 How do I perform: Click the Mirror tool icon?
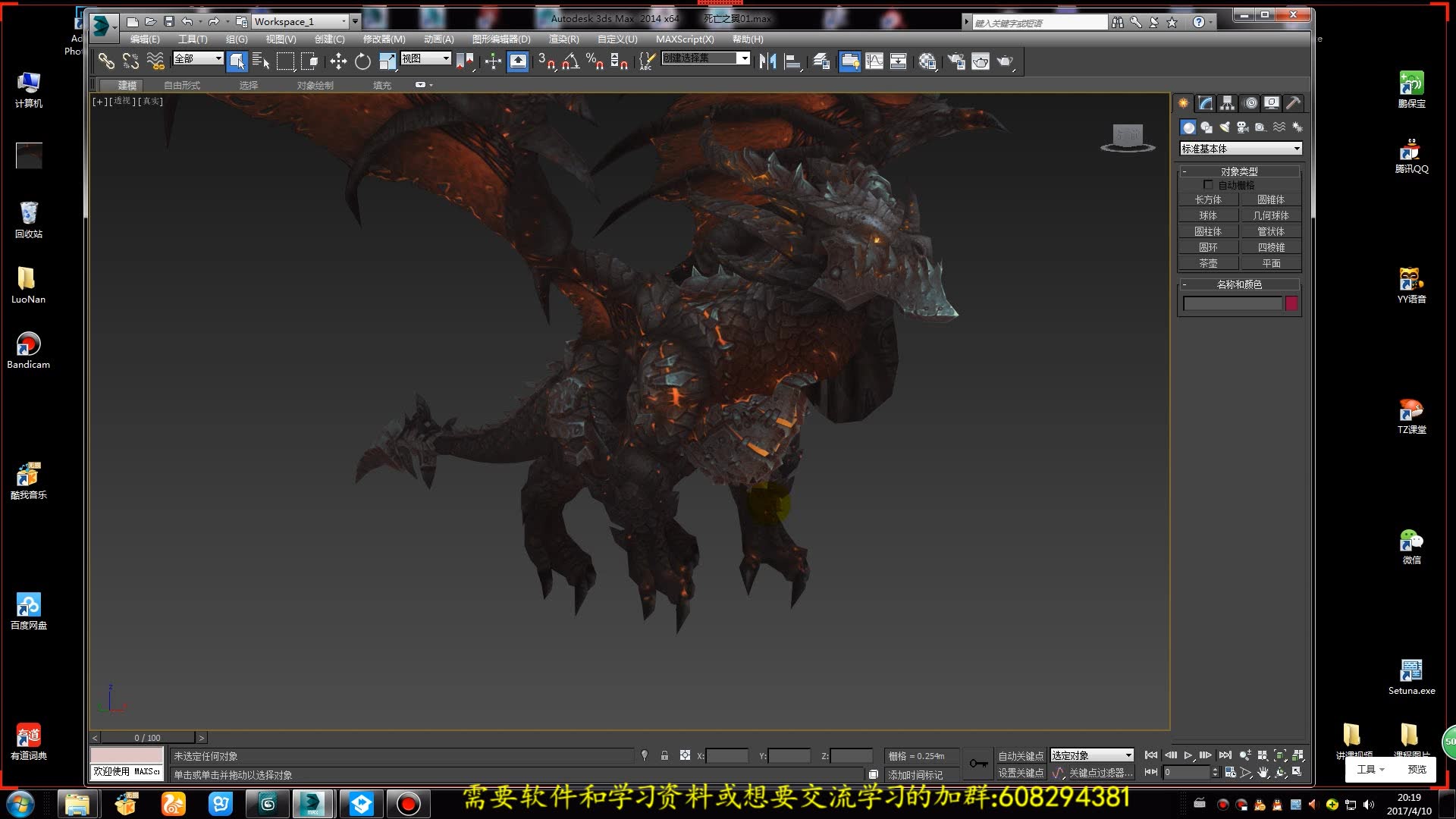coord(767,61)
